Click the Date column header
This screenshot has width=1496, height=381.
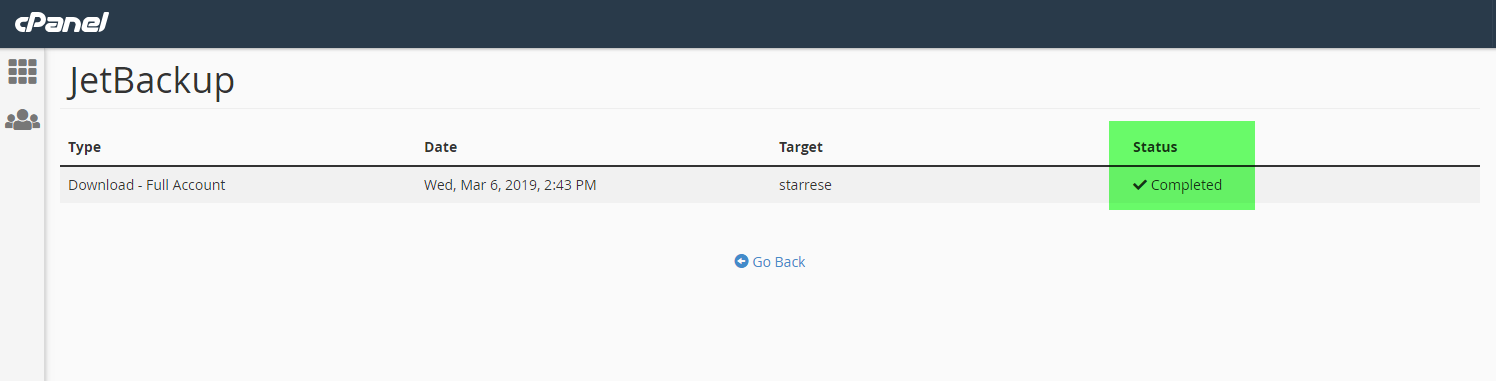(440, 147)
